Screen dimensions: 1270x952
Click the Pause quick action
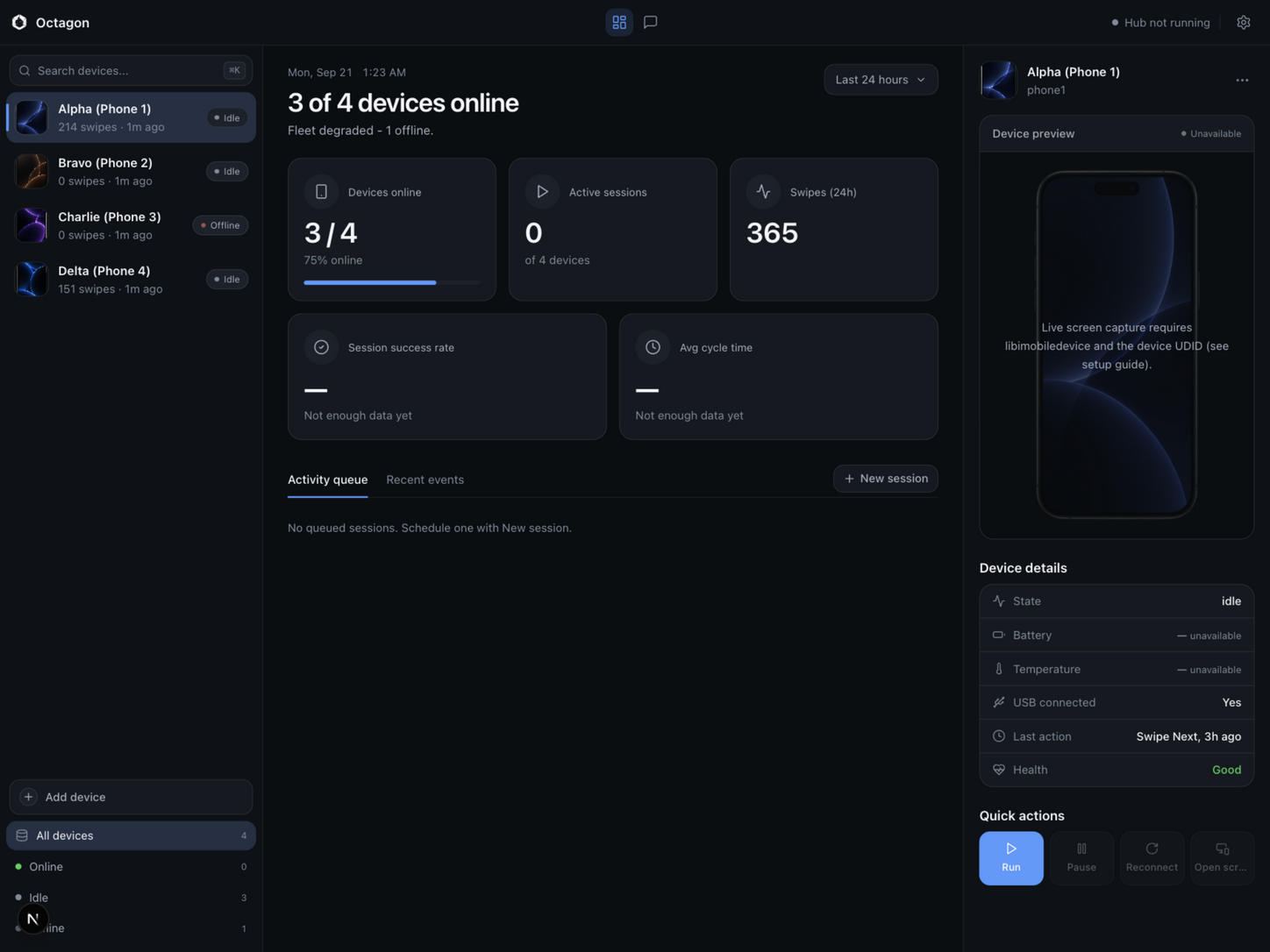1081,858
